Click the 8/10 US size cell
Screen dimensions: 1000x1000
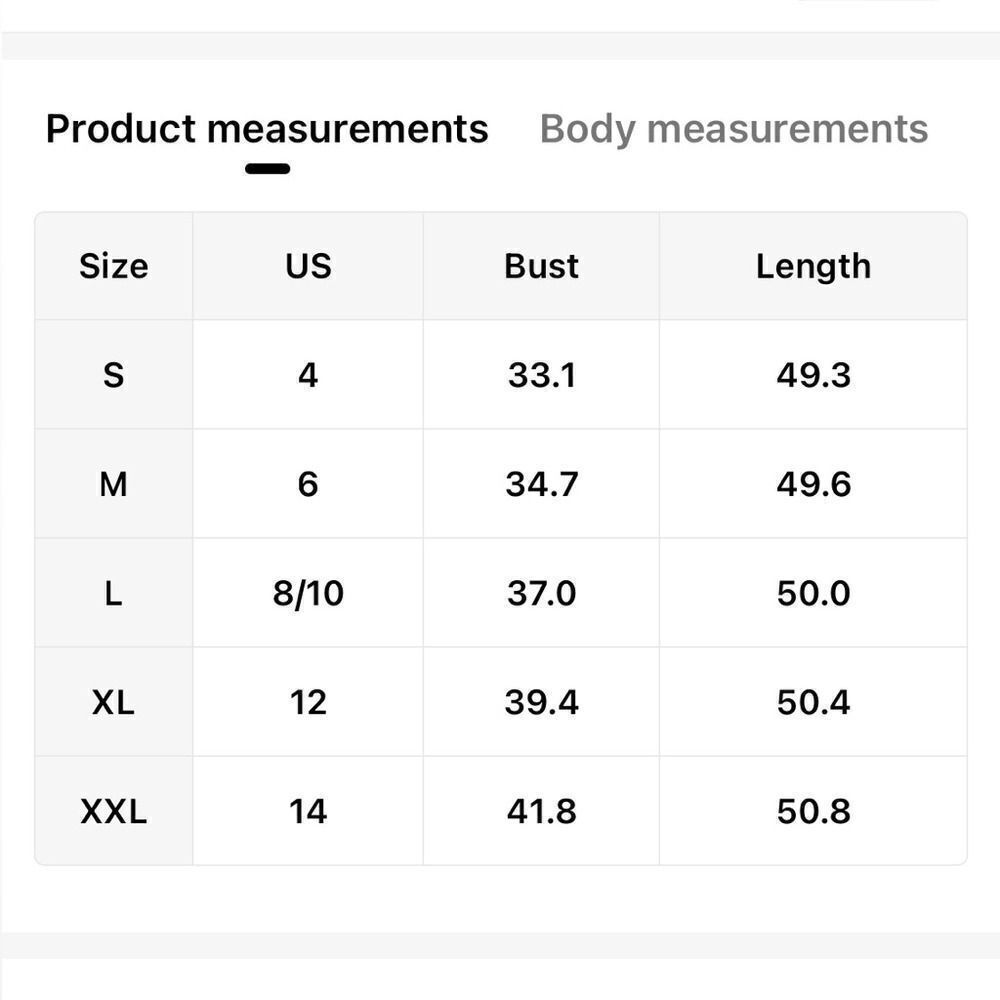click(x=308, y=594)
